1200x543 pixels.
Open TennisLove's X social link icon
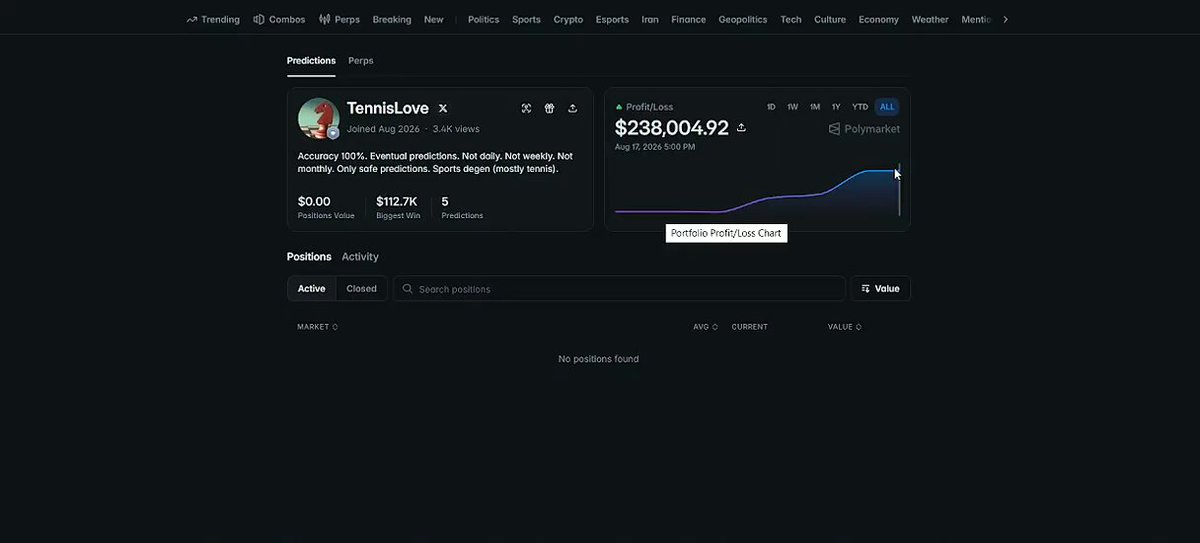coord(443,108)
